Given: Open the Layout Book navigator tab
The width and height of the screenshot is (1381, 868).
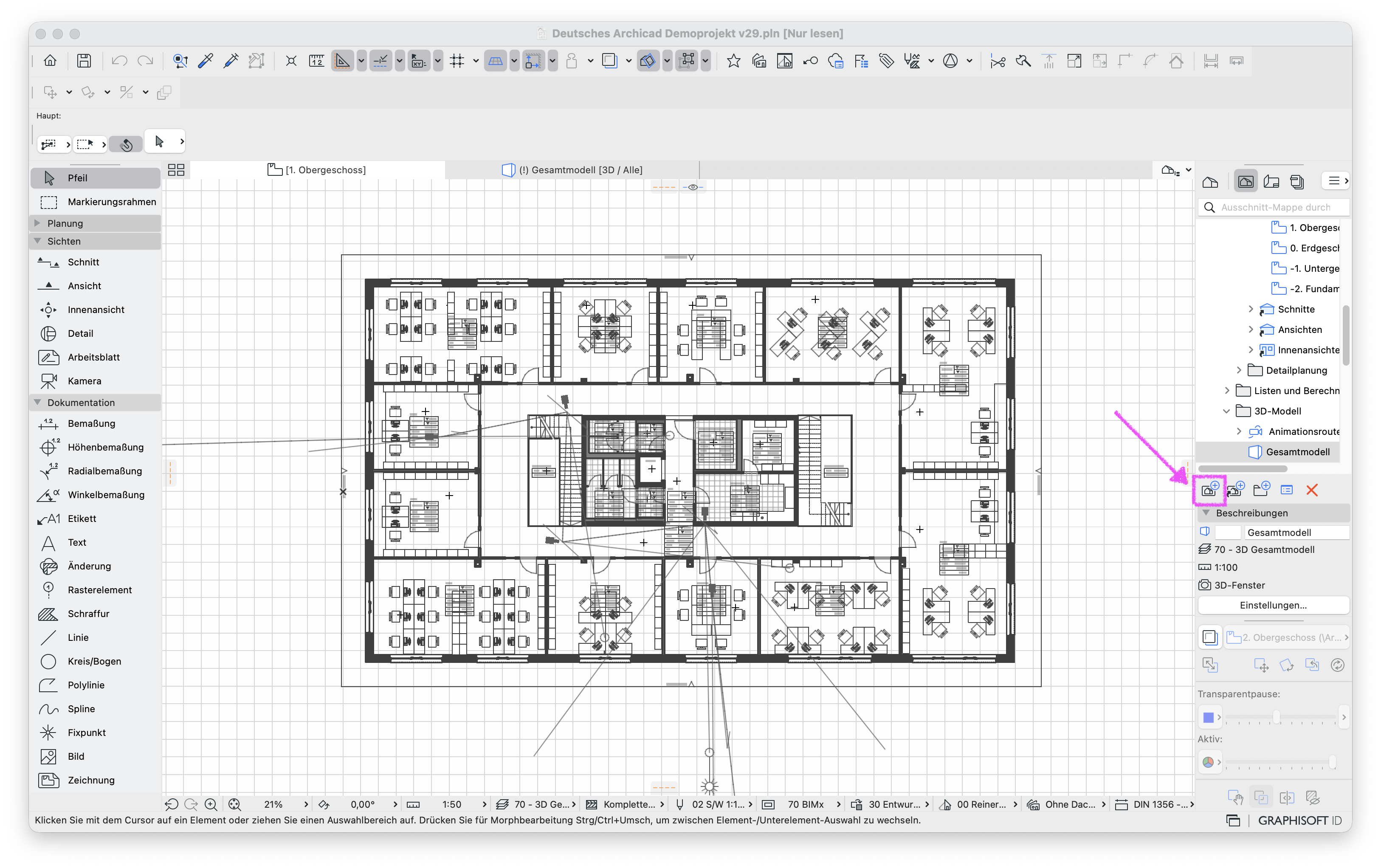Looking at the screenshot, I should click(1271, 182).
